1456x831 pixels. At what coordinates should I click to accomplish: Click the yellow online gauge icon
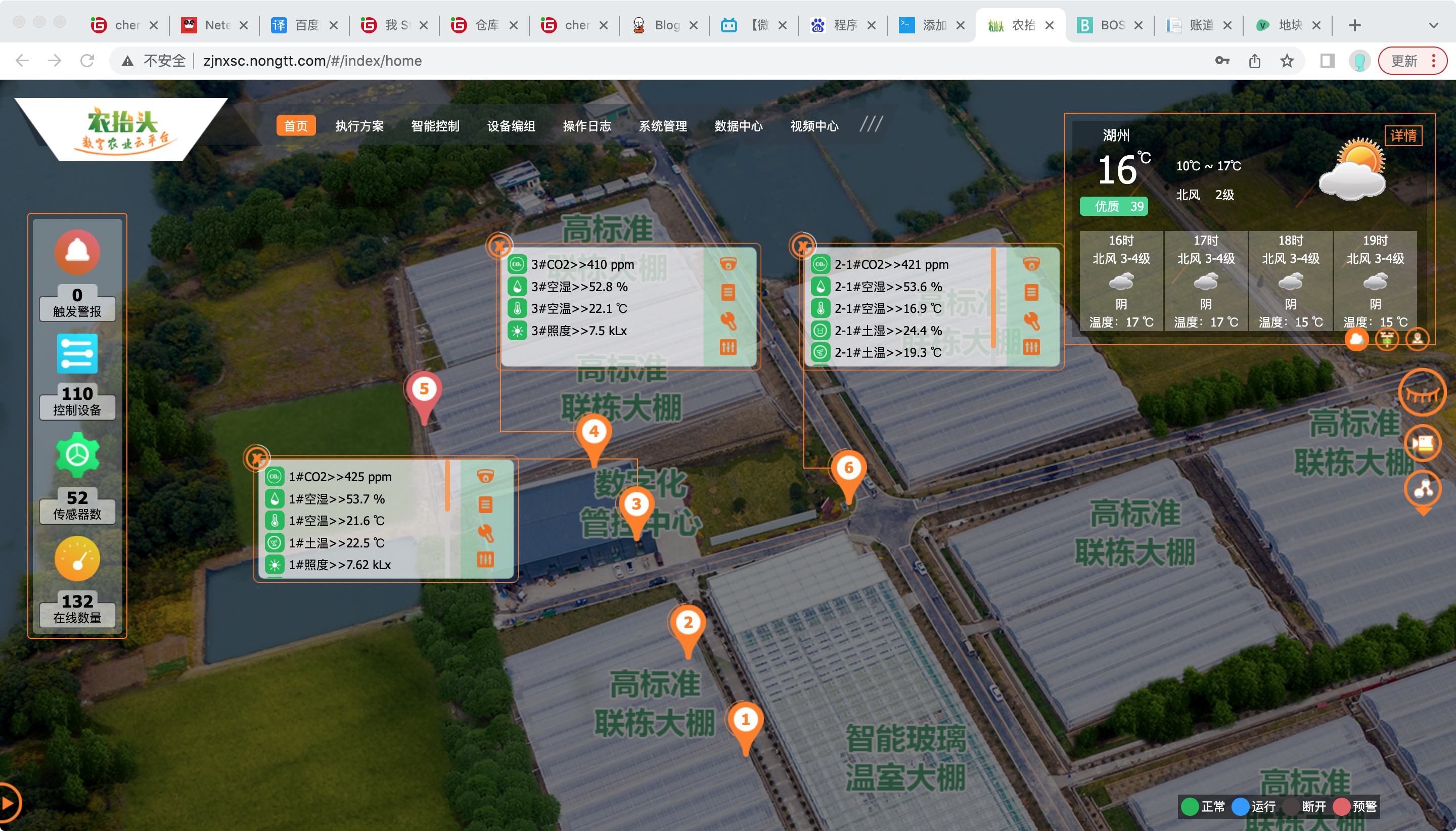[x=77, y=559]
